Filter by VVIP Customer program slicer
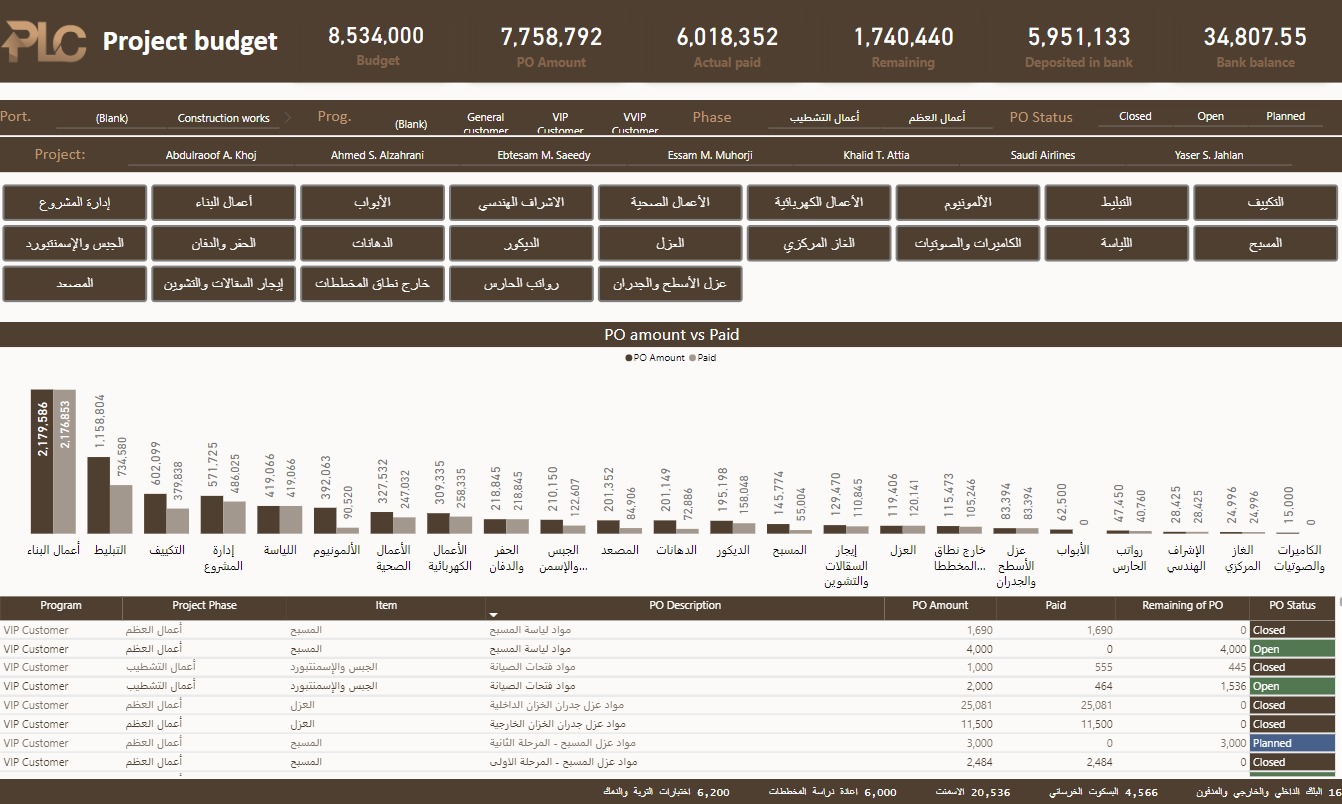Viewport: 1342px width, 804px height. click(x=635, y=123)
